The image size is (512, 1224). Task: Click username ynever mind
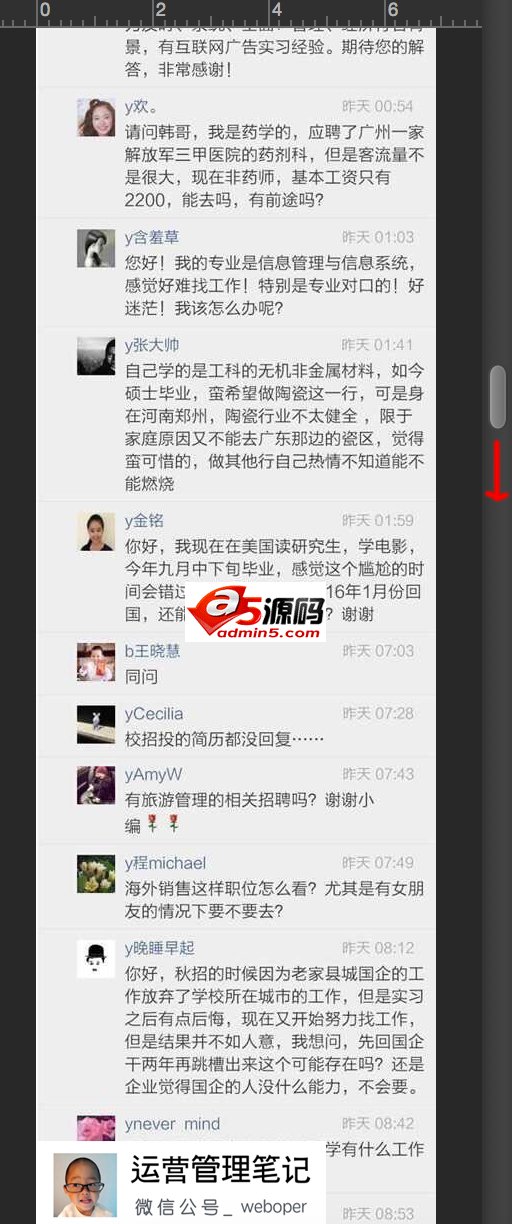173,1124
